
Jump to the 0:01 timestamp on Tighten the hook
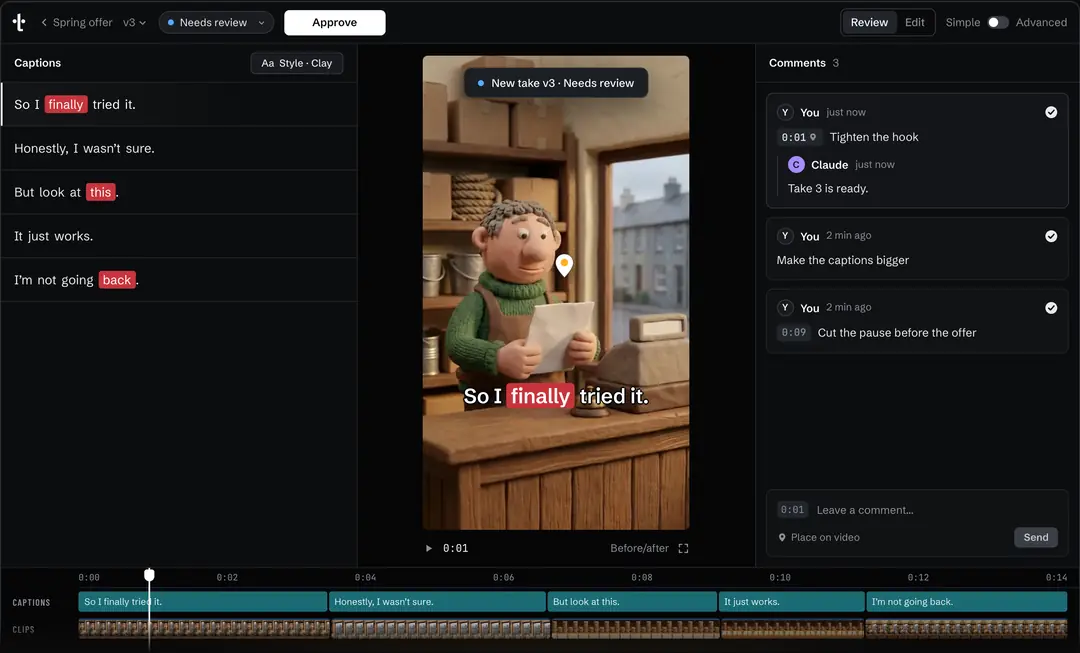pos(798,137)
